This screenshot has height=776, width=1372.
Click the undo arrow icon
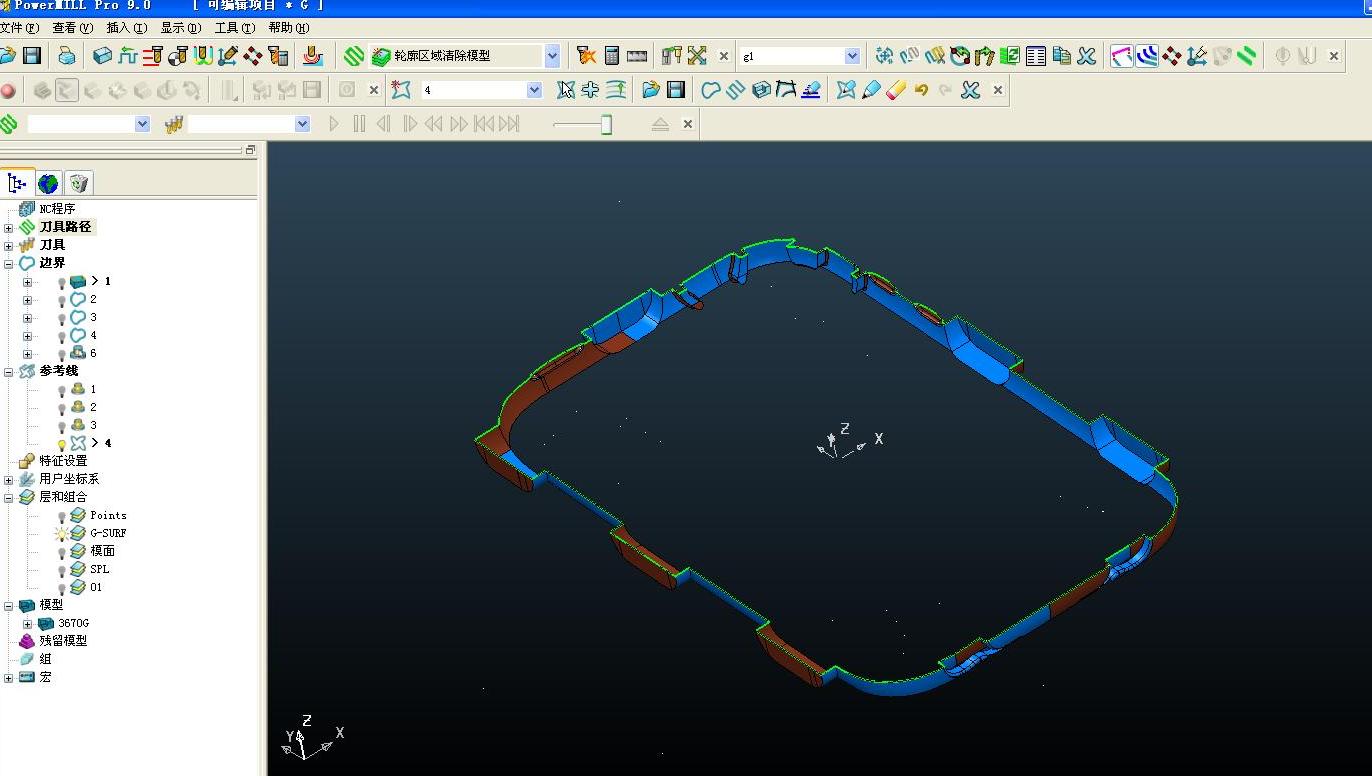921,90
